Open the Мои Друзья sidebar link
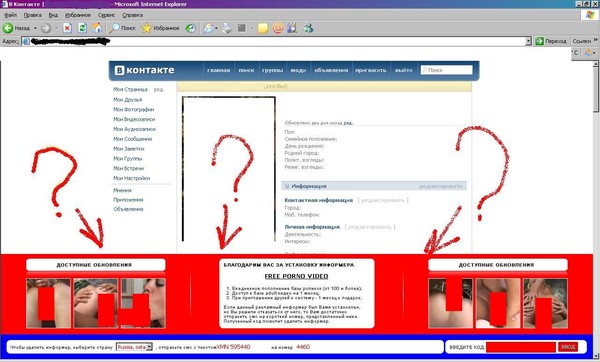Image resolution: width=600 pixels, height=362 pixels. 127,99
